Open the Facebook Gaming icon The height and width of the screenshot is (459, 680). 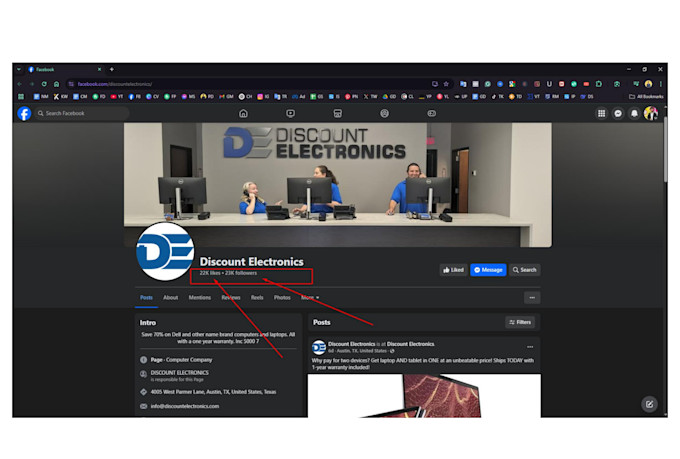click(x=432, y=114)
